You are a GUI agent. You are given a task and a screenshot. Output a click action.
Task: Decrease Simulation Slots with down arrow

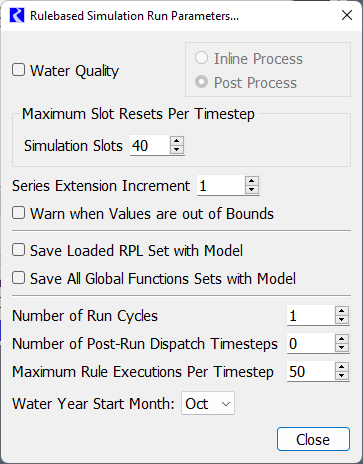pyautogui.click(x=177, y=150)
